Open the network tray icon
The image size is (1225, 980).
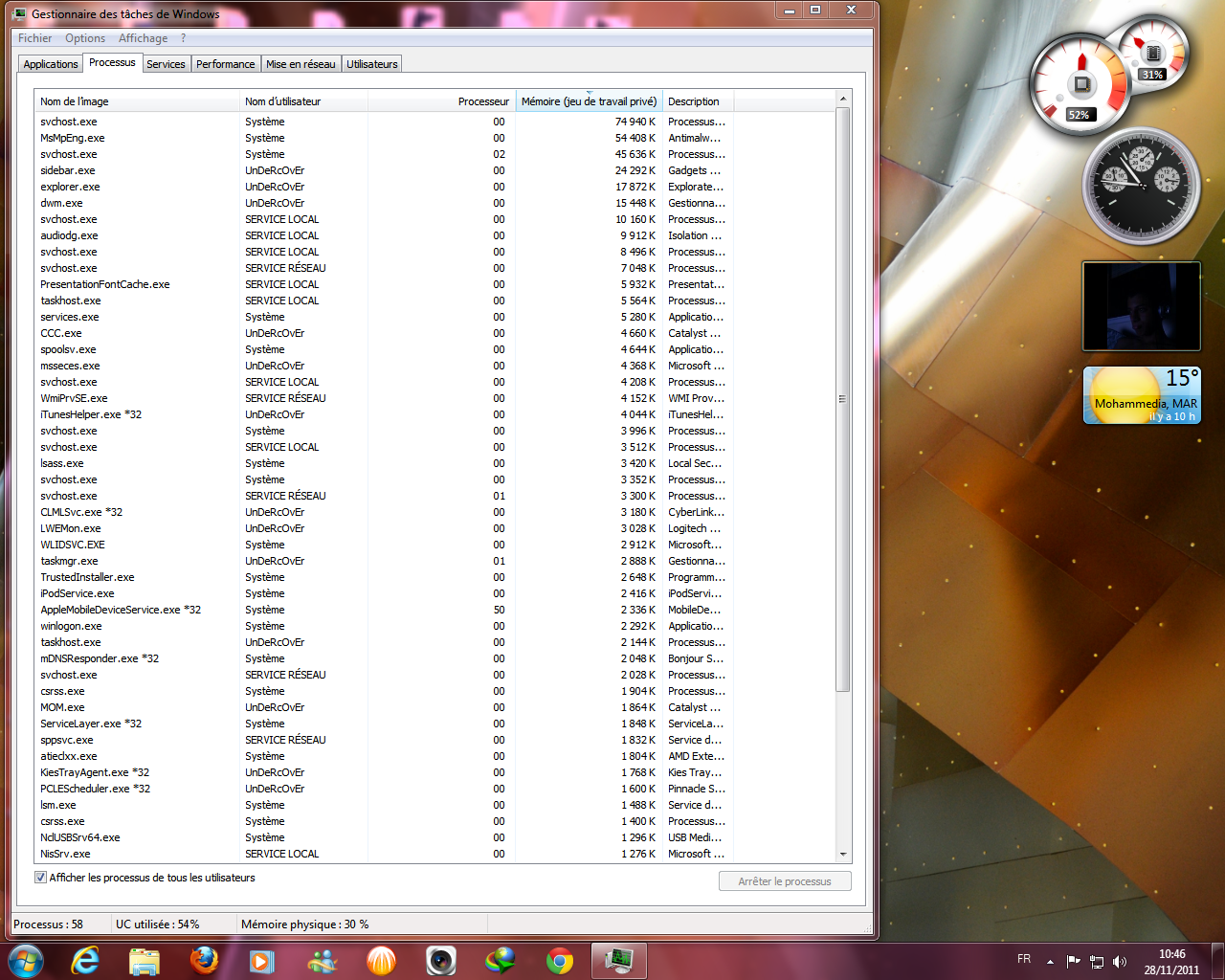[1097, 961]
